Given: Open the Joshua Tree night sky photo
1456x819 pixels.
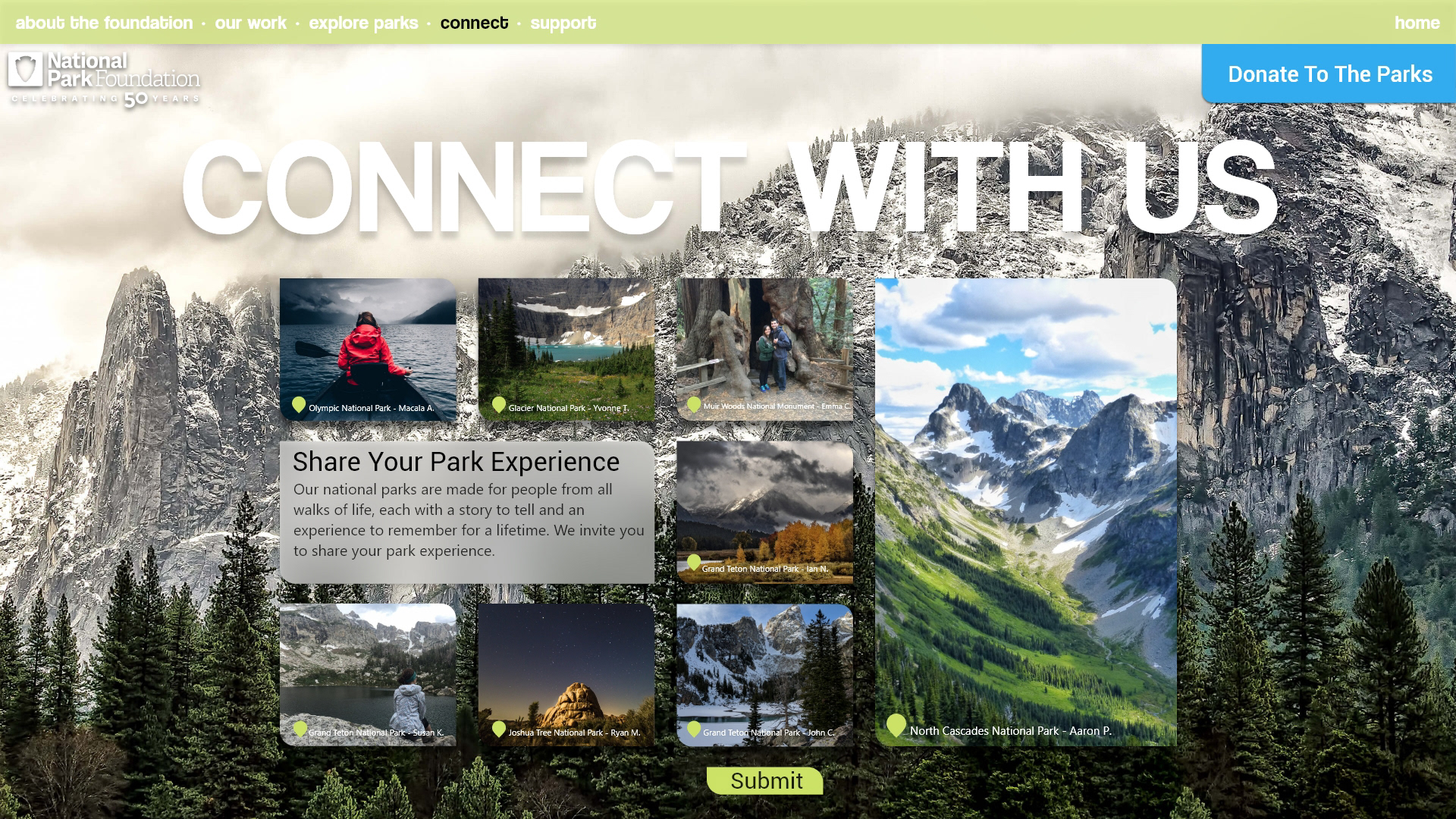Looking at the screenshot, I should pos(566,675).
